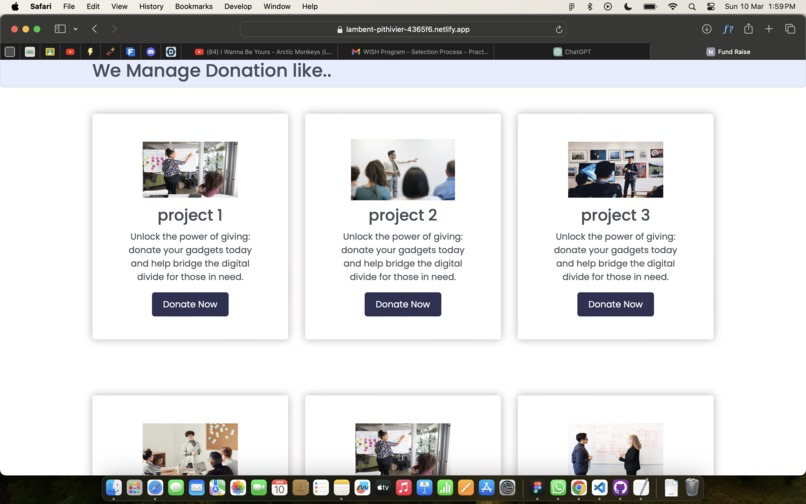
Task: Open the blue f? extension icon
Action: click(727, 29)
